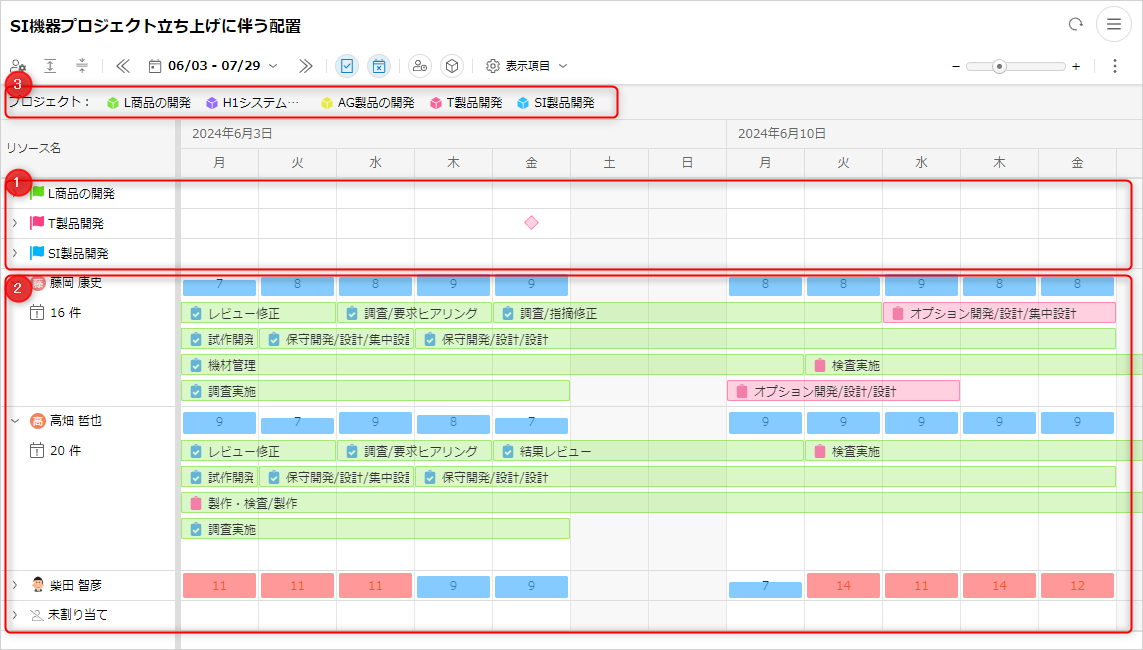Expand the T製品開発 project row
Viewport: 1143px width, 650px height.
pyautogui.click(x=15, y=223)
